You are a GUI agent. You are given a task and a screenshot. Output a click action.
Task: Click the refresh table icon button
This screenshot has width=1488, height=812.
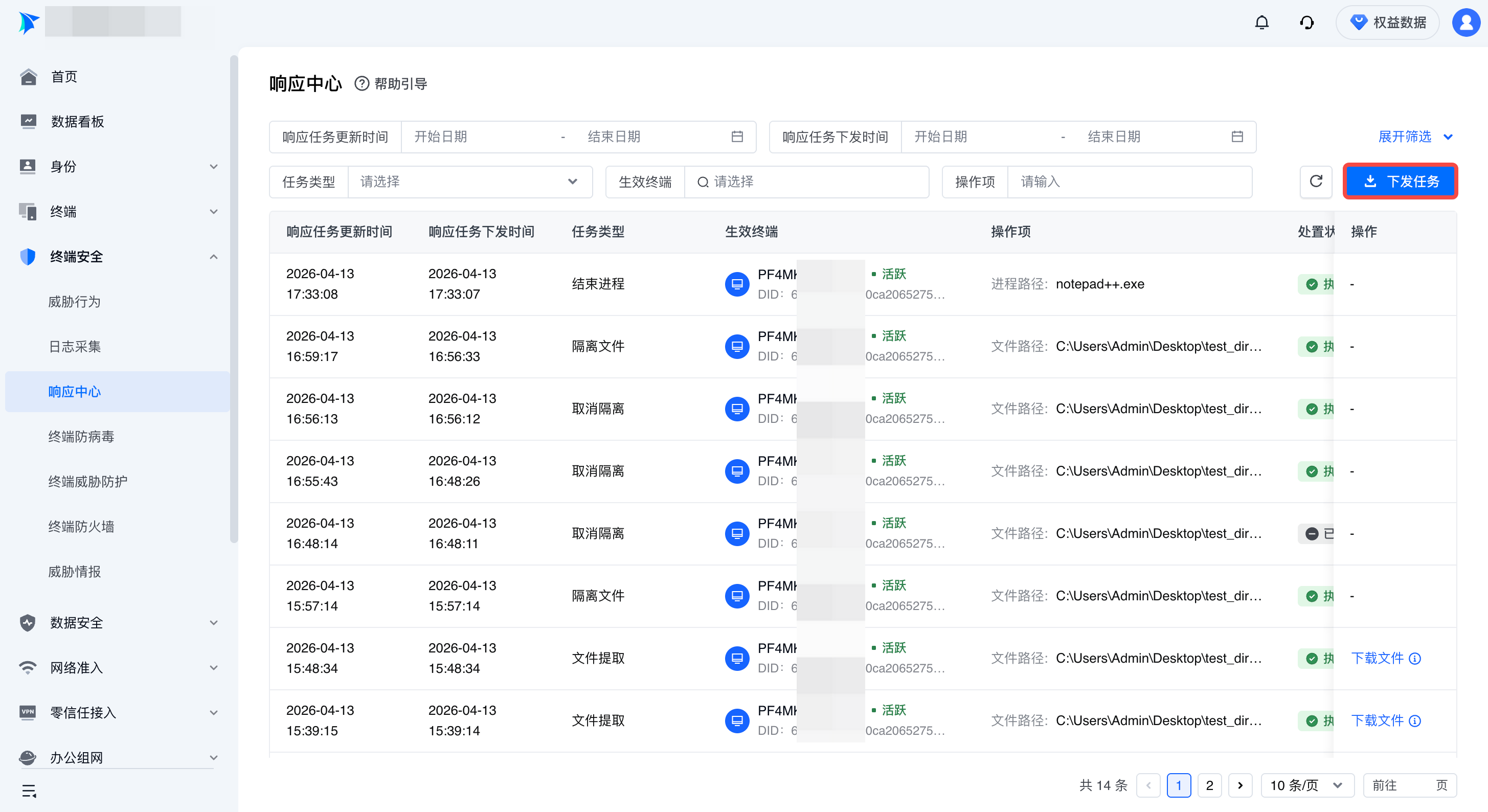click(x=1316, y=182)
